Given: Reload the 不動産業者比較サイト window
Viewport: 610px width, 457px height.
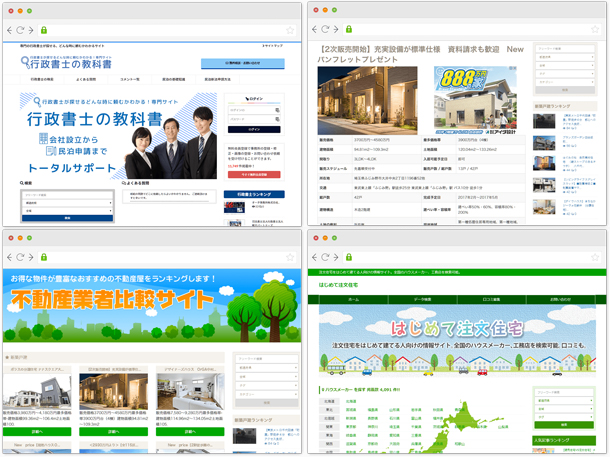Looking at the screenshot, I should (x=20, y=257).
